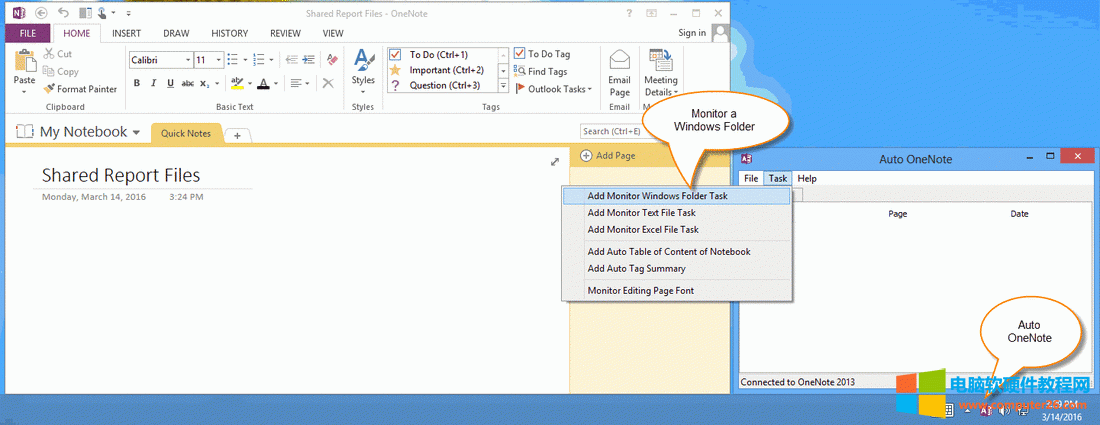This screenshot has width=1100, height=425.
Task: Expand the page with the full-page view arrow
Action: click(555, 162)
